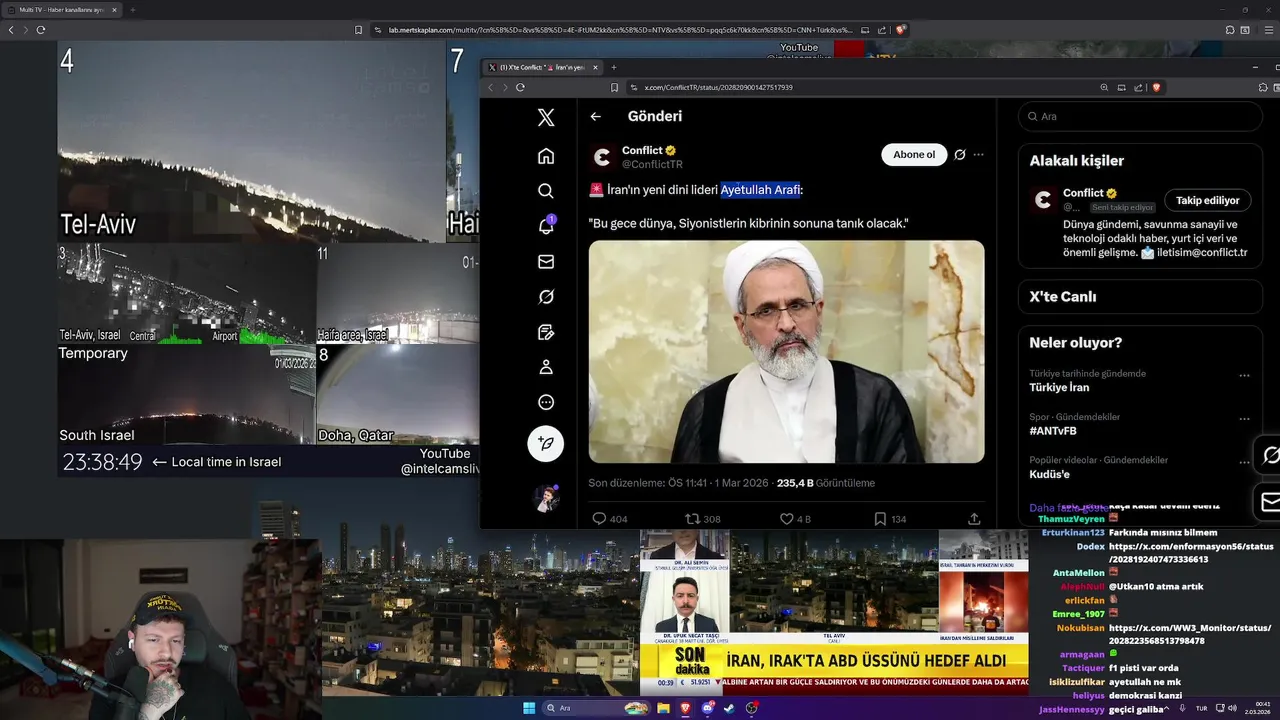The height and width of the screenshot is (720, 1280).
Task: Close the Multi TV tab
Action: [114, 10]
